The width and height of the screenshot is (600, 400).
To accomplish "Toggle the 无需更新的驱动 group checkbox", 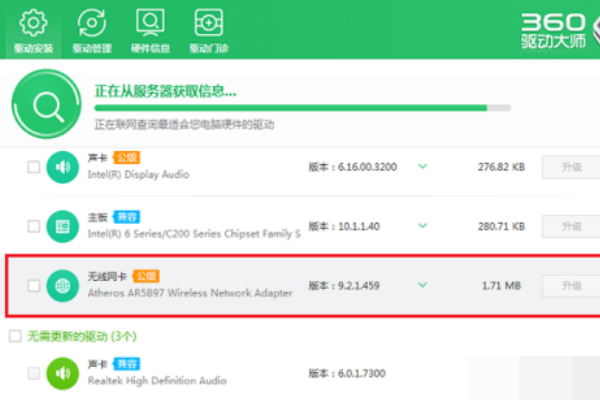I will (15, 336).
